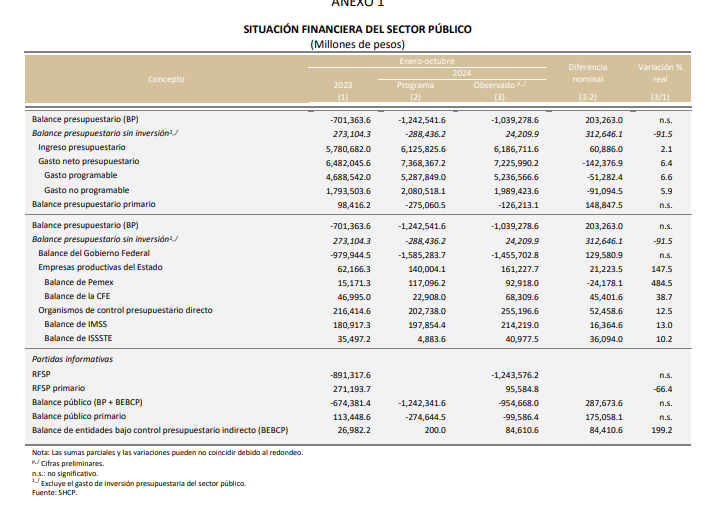Click the 'Fuente: SHCP.' source line
Viewport: 706px width, 517px height.
(x=54, y=492)
